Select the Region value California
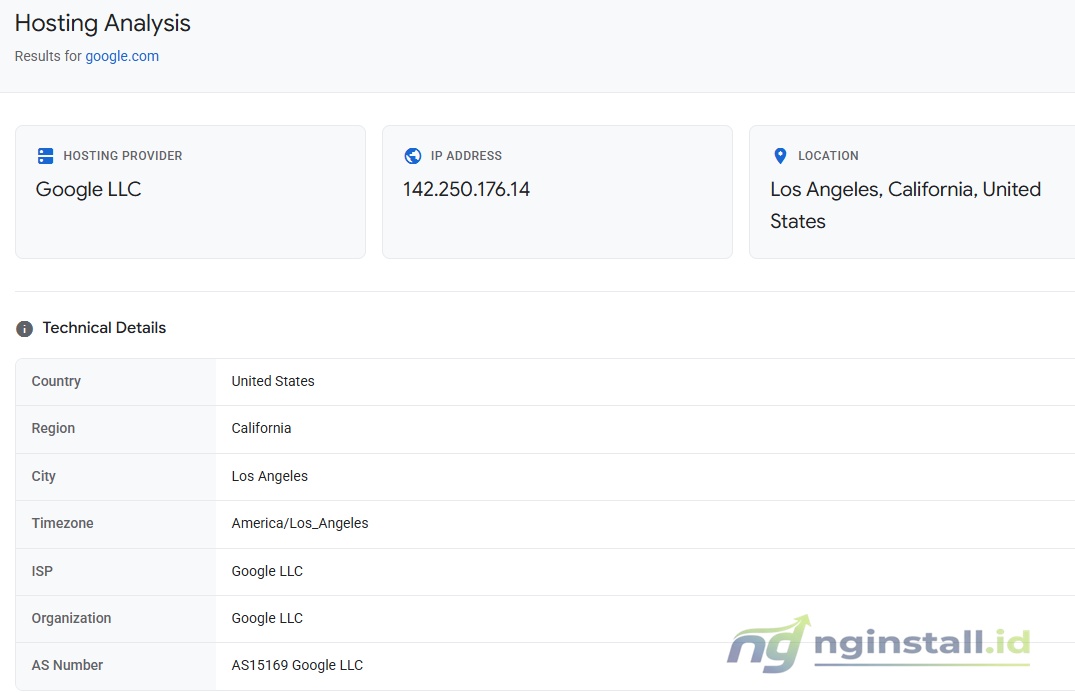This screenshot has height=693, width=1075. (261, 428)
